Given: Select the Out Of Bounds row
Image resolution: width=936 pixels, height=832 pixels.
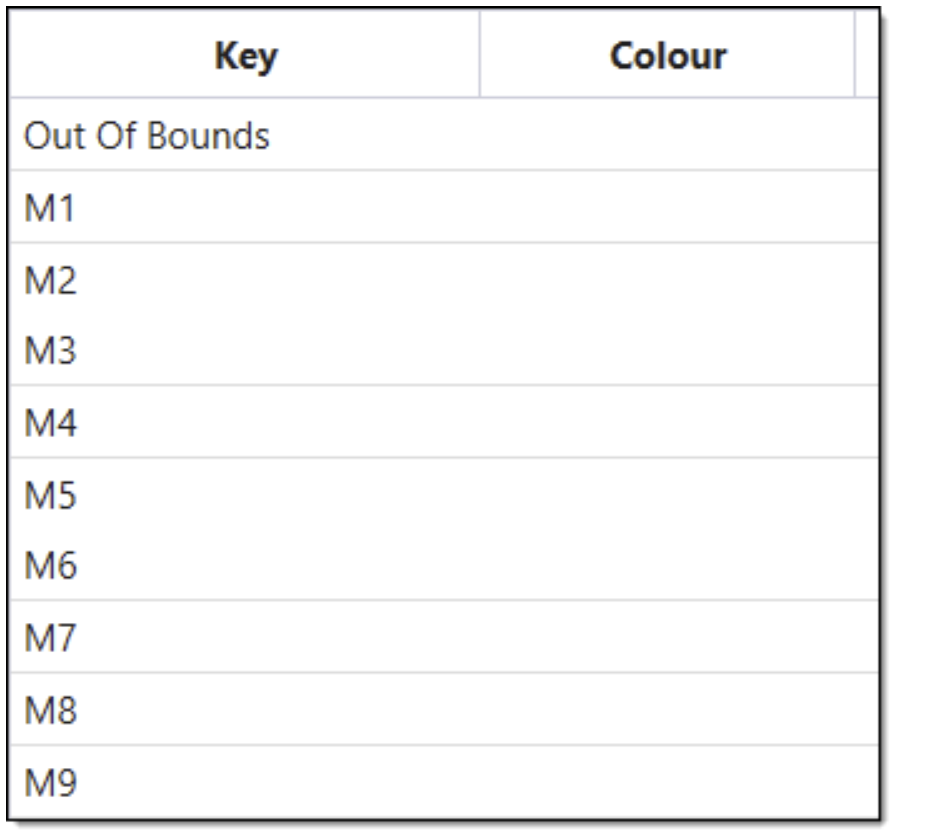Looking at the screenshot, I should coord(147,135).
